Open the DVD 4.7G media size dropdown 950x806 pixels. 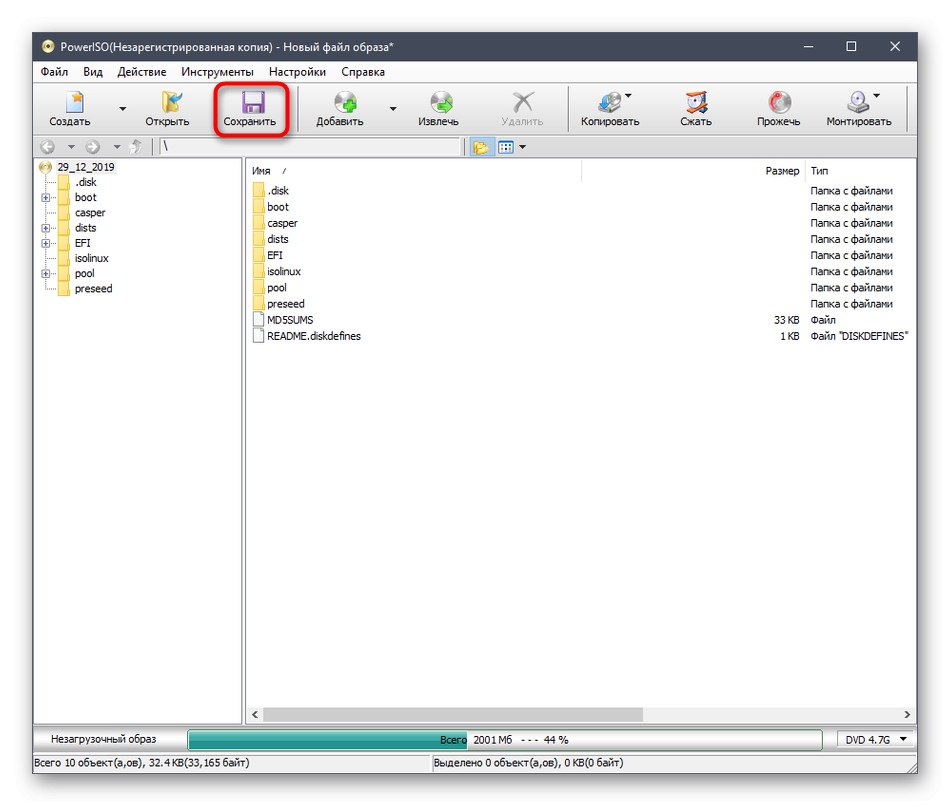pos(875,739)
